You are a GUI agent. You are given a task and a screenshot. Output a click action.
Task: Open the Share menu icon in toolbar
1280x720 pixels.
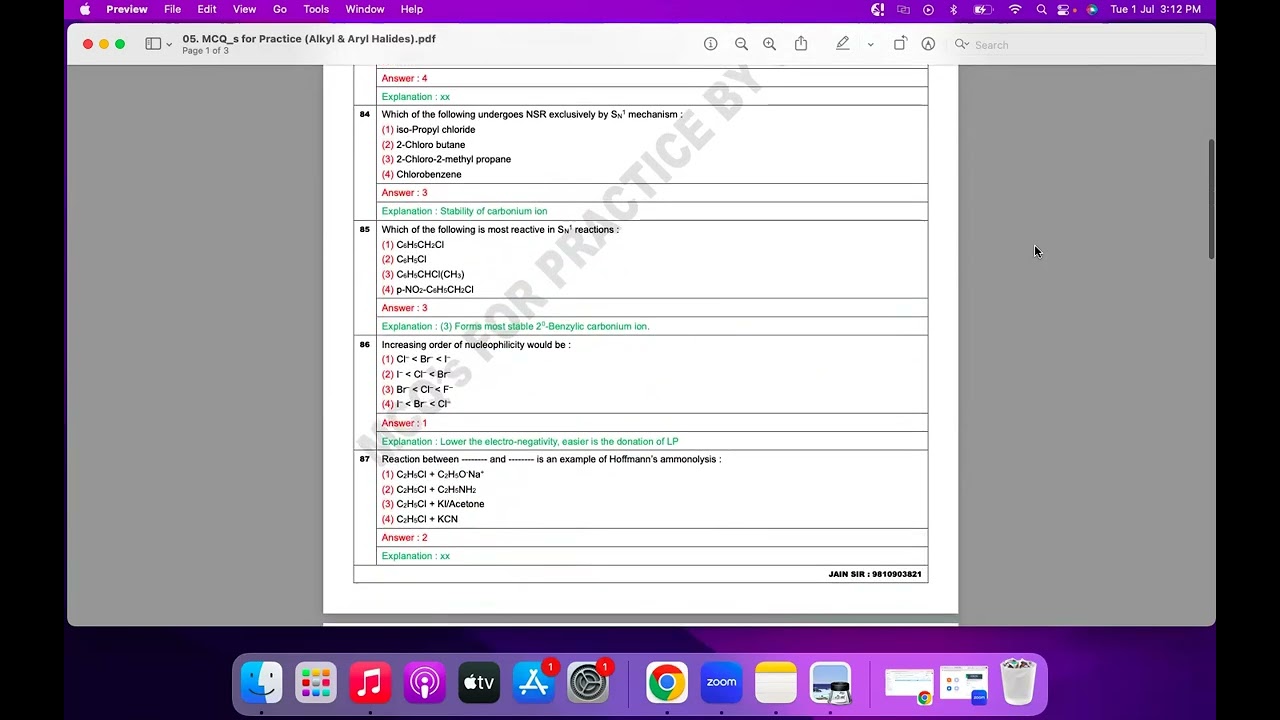801,44
